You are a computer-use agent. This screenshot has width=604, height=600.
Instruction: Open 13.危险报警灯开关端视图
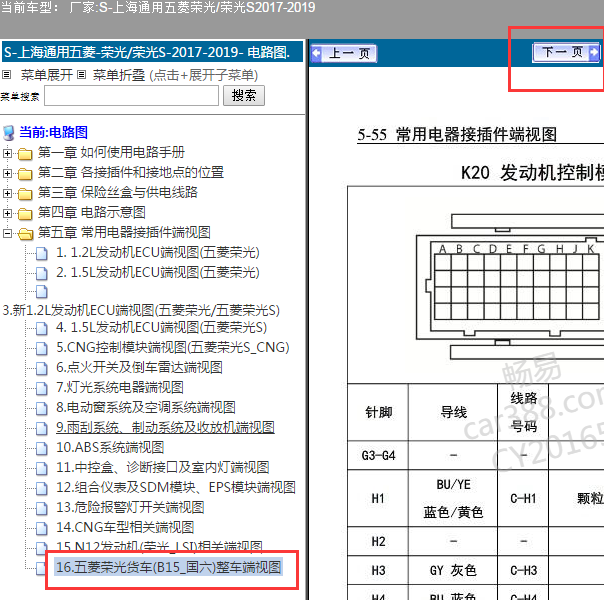click(130, 508)
